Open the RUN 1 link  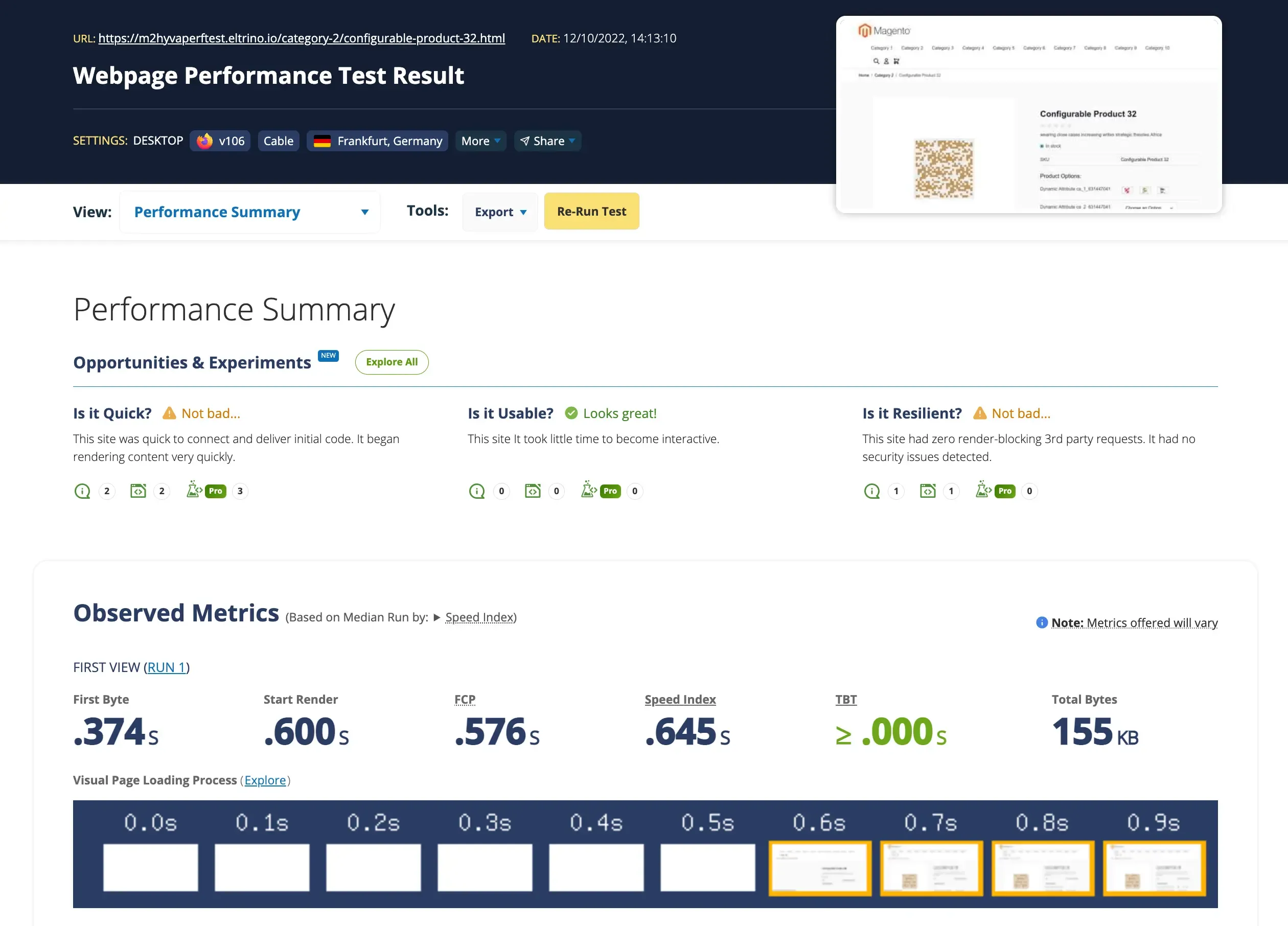(167, 668)
